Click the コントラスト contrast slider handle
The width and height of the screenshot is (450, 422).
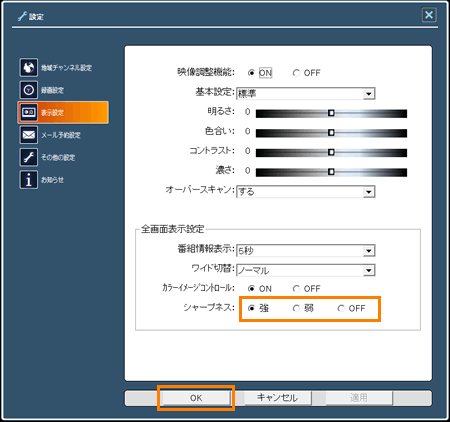(331, 152)
